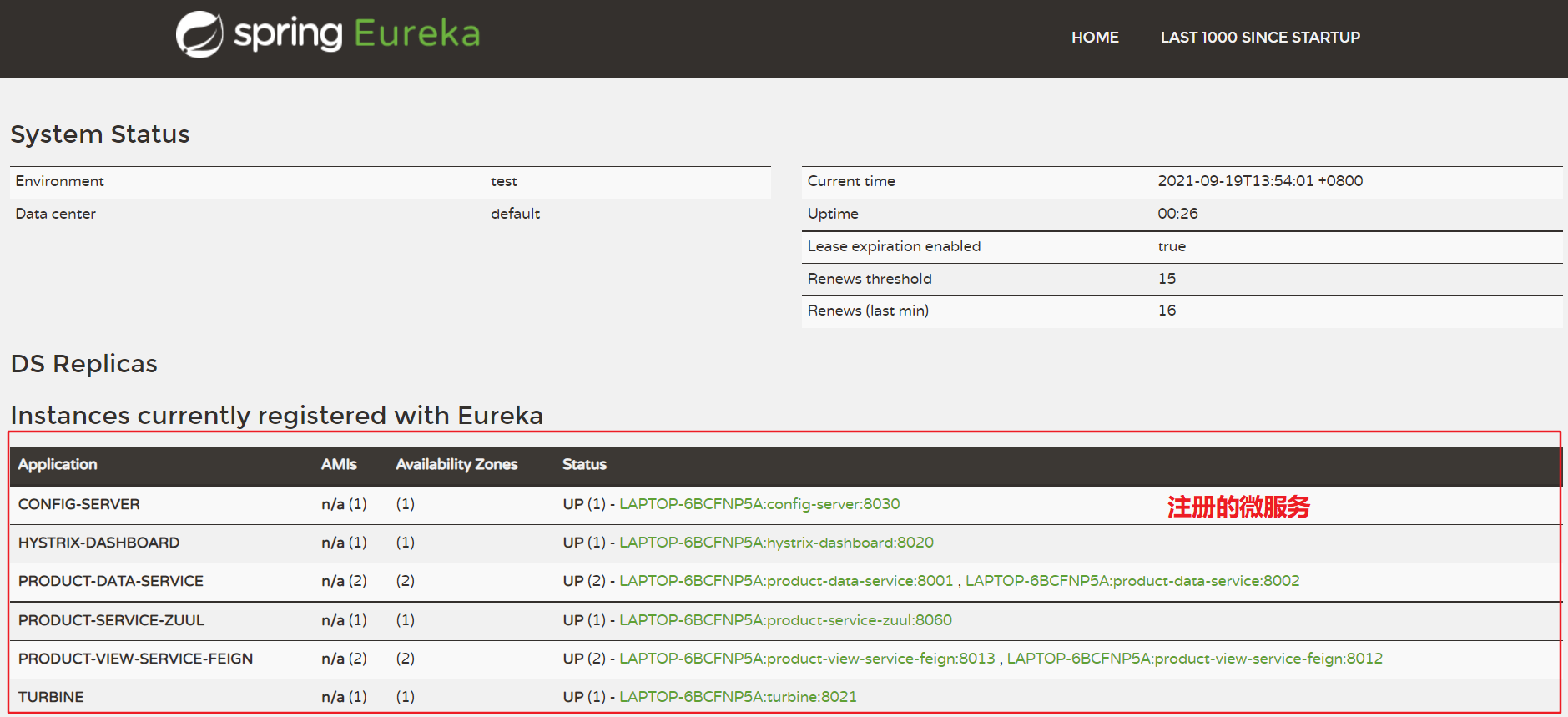Click the Data center label
Screen dimensions: 1568x717
55,214
